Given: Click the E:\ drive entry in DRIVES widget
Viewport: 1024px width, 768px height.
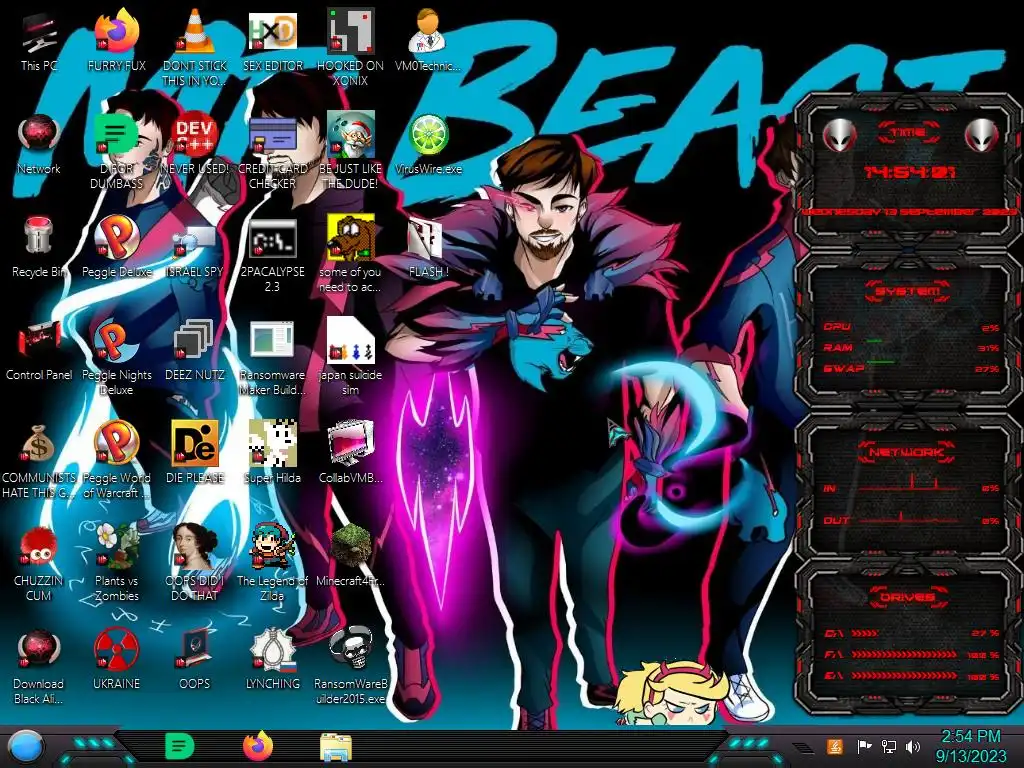Looking at the screenshot, I should coord(911,676).
